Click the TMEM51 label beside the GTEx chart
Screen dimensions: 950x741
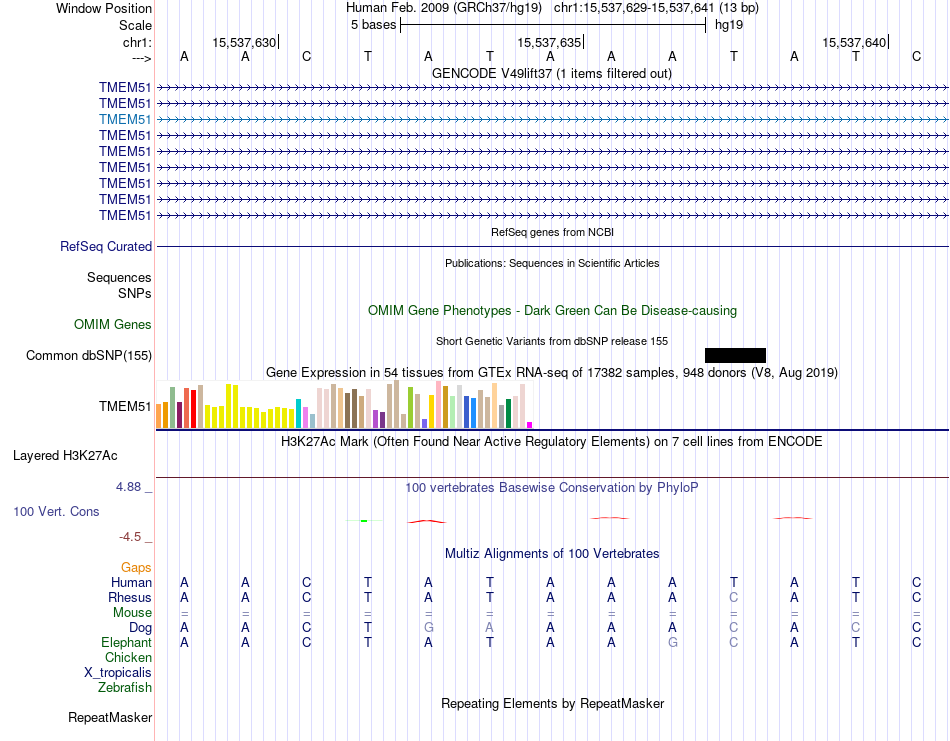[x=125, y=407]
